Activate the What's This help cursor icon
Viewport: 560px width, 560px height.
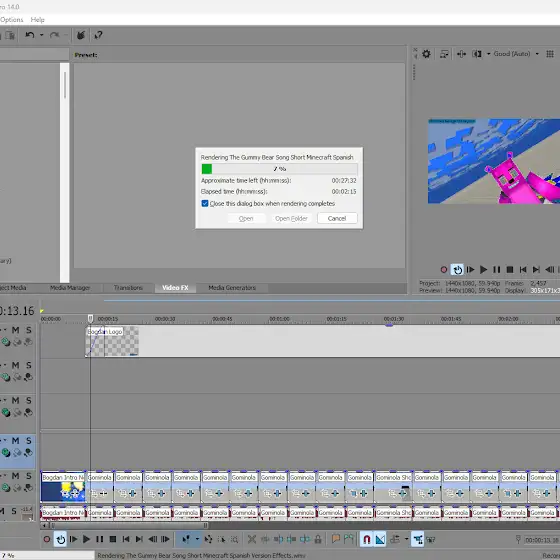coord(98,35)
